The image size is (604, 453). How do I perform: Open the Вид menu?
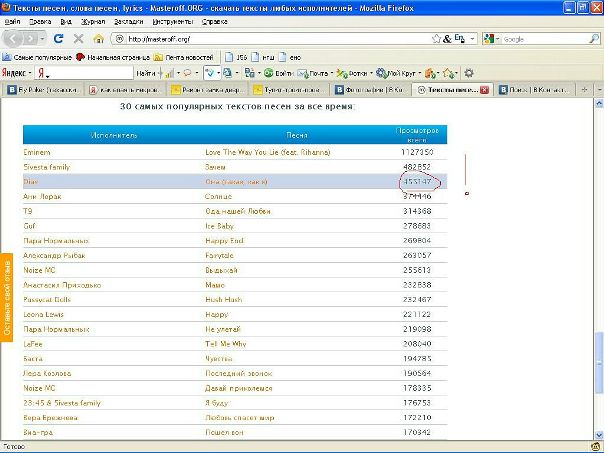(x=66, y=22)
